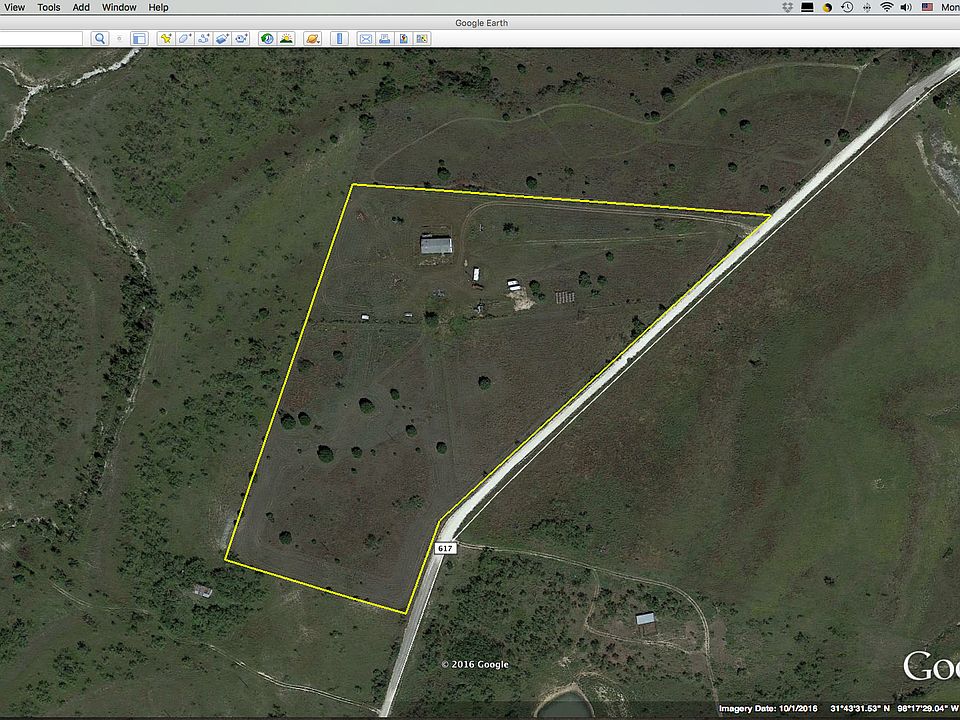Click the crosshair menu bar icon
Image resolution: width=960 pixels, height=720 pixels.
point(867,7)
